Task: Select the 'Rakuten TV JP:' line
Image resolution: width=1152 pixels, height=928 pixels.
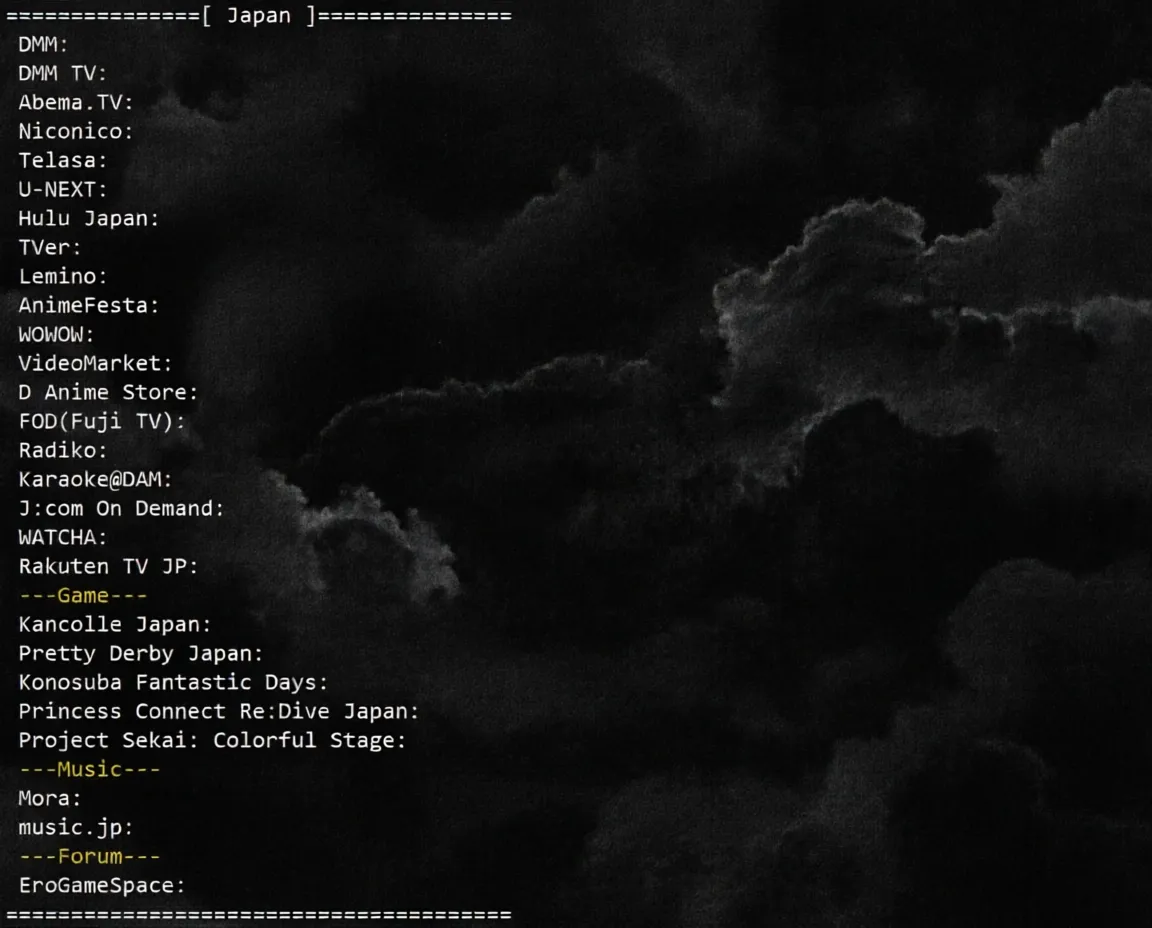Action: (x=108, y=566)
